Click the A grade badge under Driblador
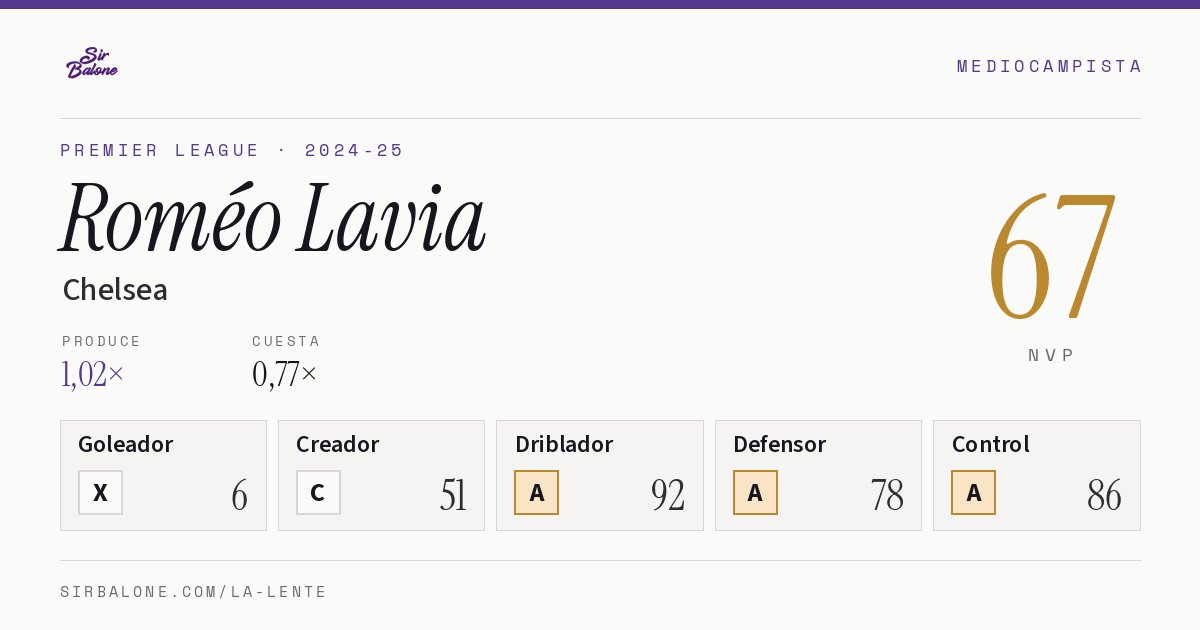 [537, 492]
